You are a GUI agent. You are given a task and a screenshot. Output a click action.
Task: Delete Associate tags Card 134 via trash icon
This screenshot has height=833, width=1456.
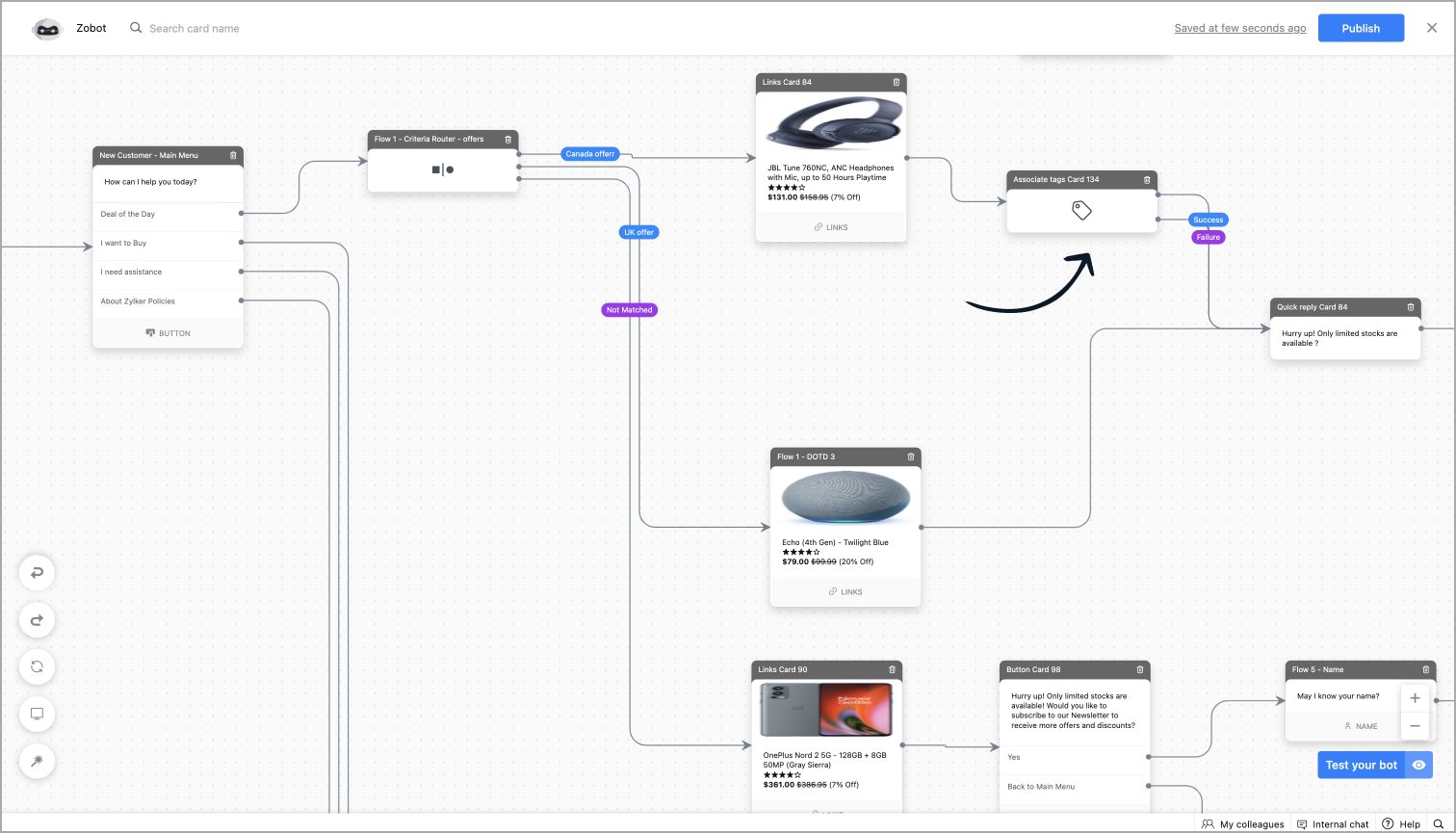tap(1147, 179)
